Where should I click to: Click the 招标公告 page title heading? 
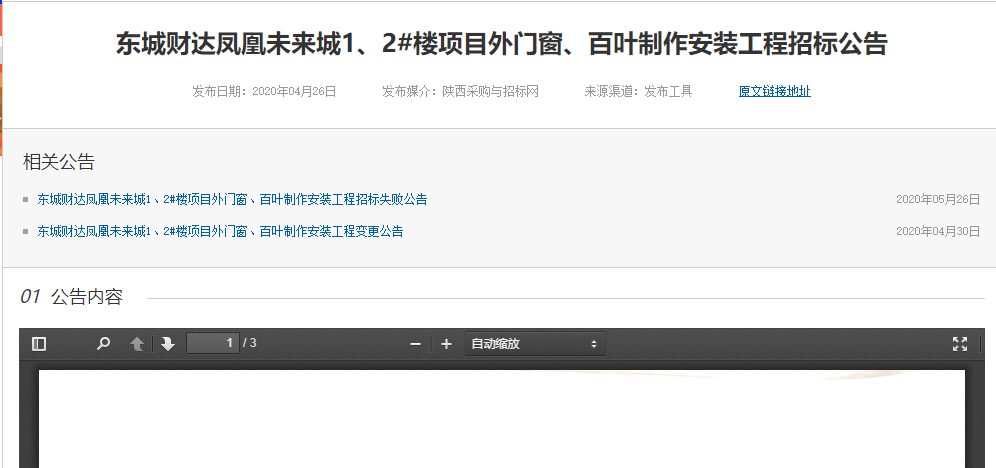click(501, 44)
